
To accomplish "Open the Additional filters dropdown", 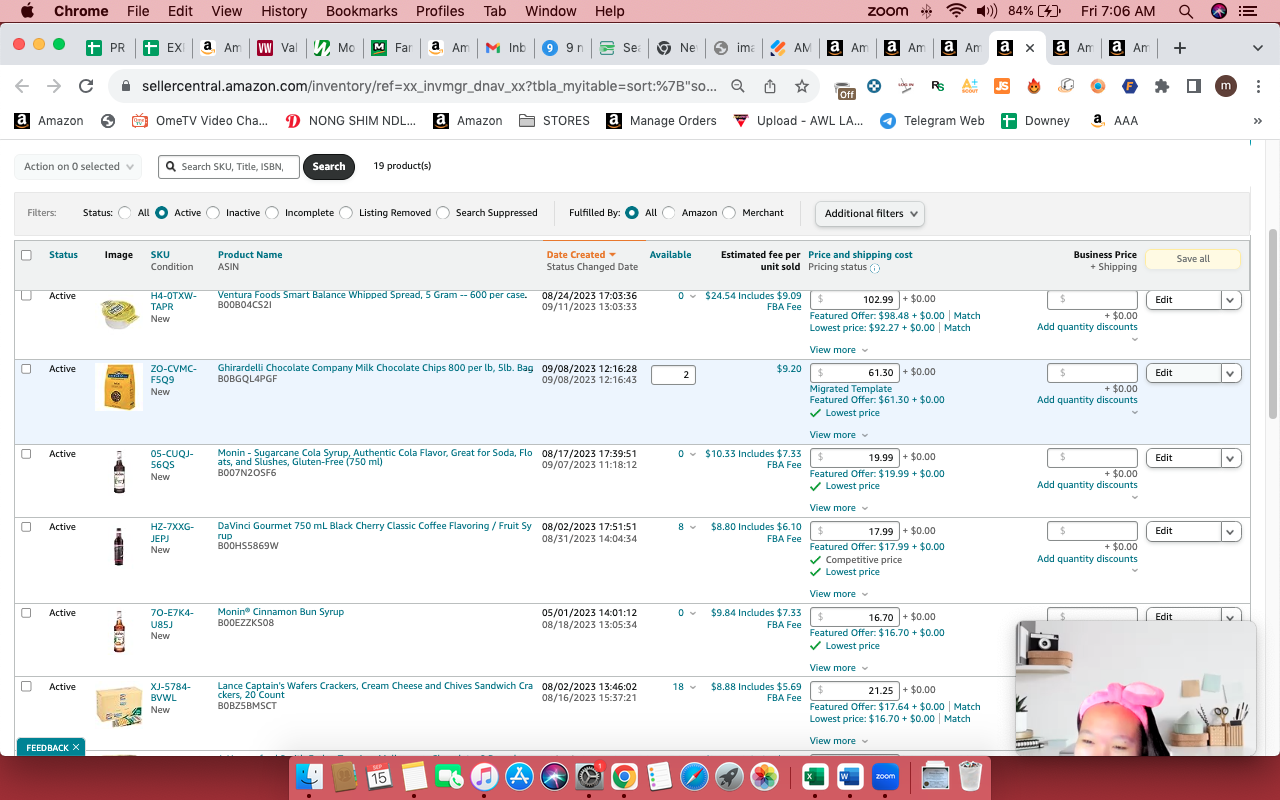I will click(x=869, y=213).
